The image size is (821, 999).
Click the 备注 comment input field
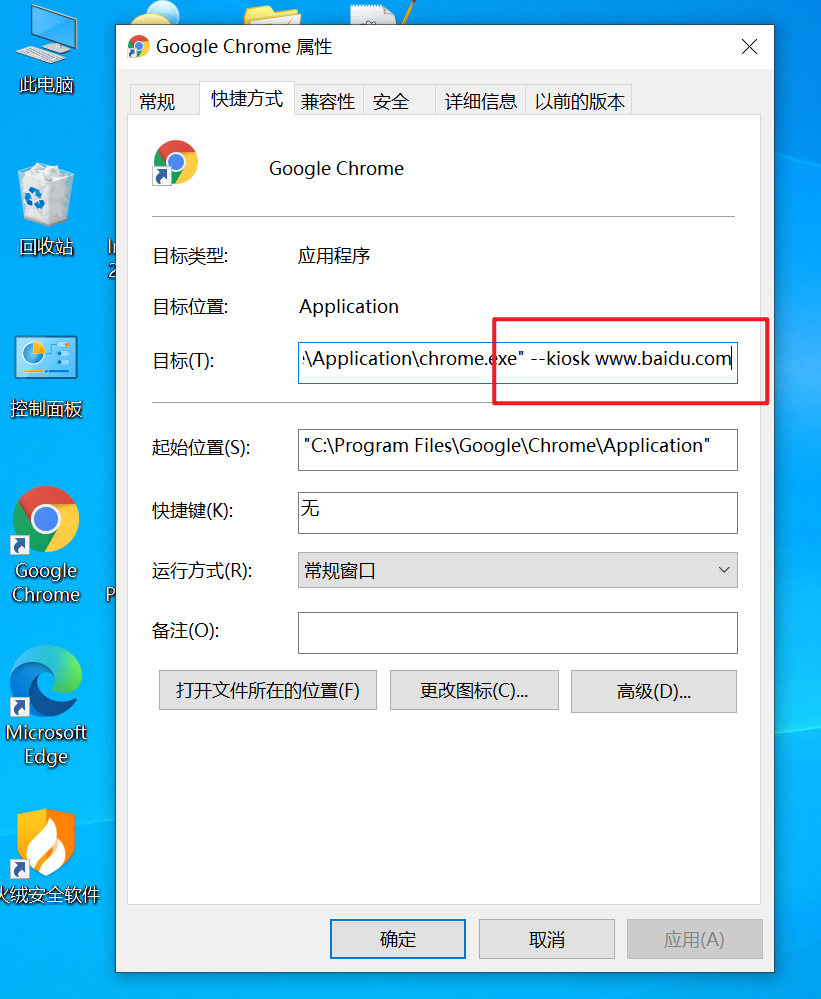[517, 633]
